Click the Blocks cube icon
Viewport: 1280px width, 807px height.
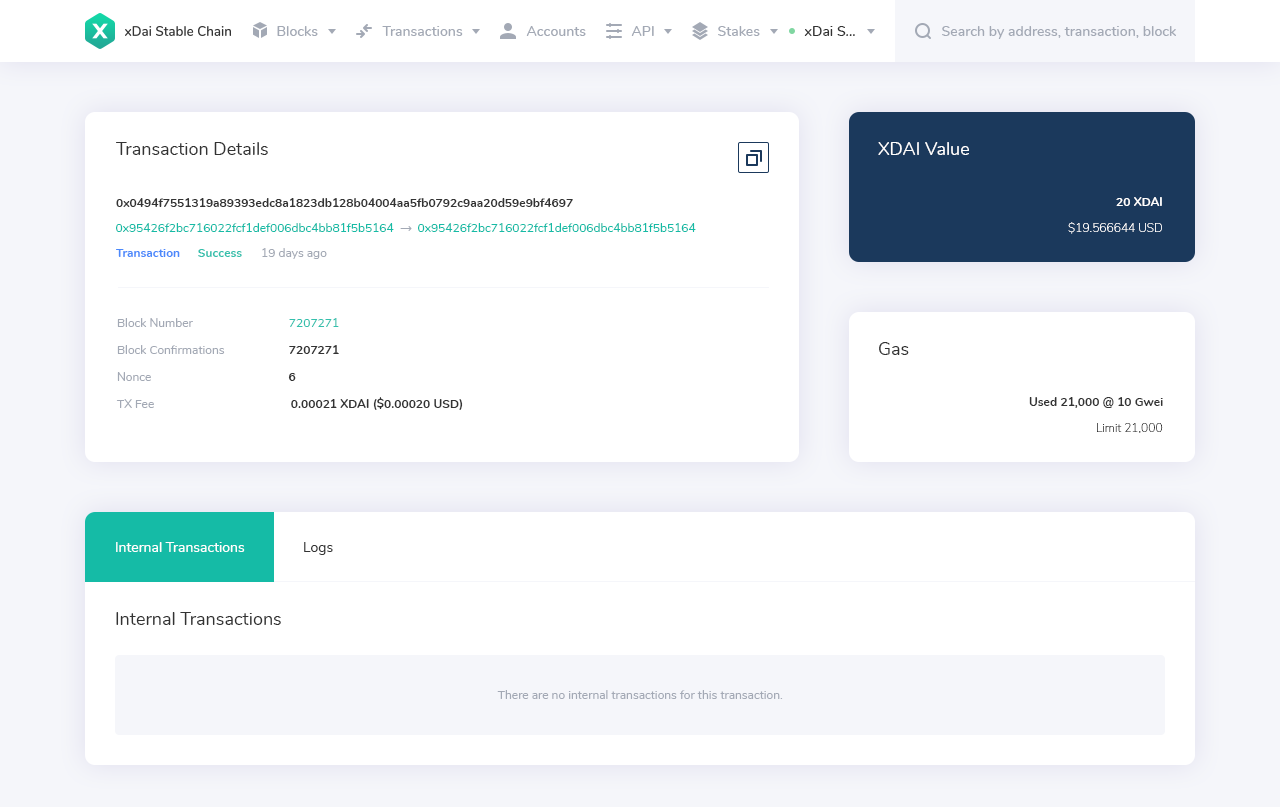260,31
